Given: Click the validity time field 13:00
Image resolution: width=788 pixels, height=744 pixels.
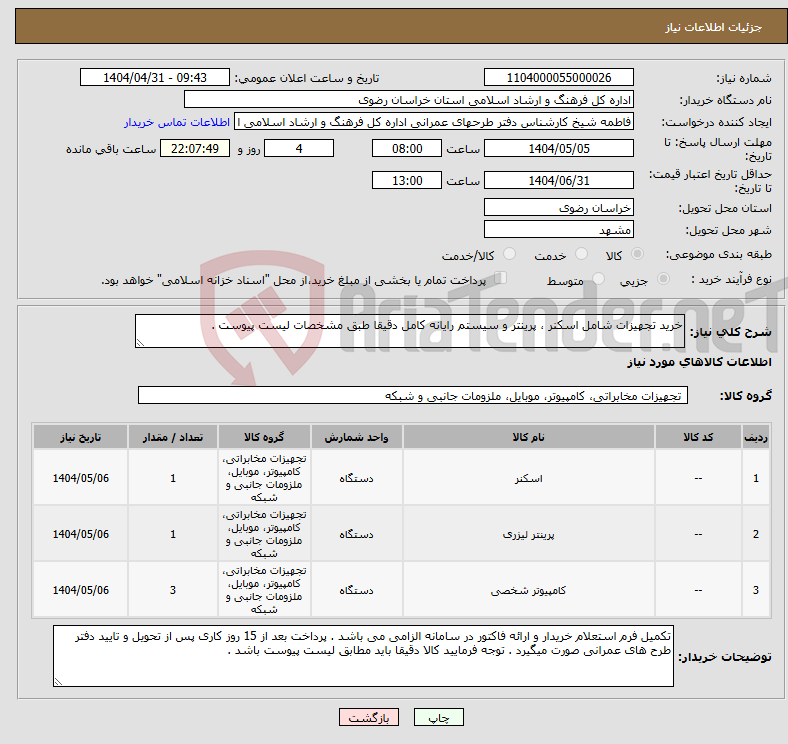Looking at the screenshot, I should point(407,180).
